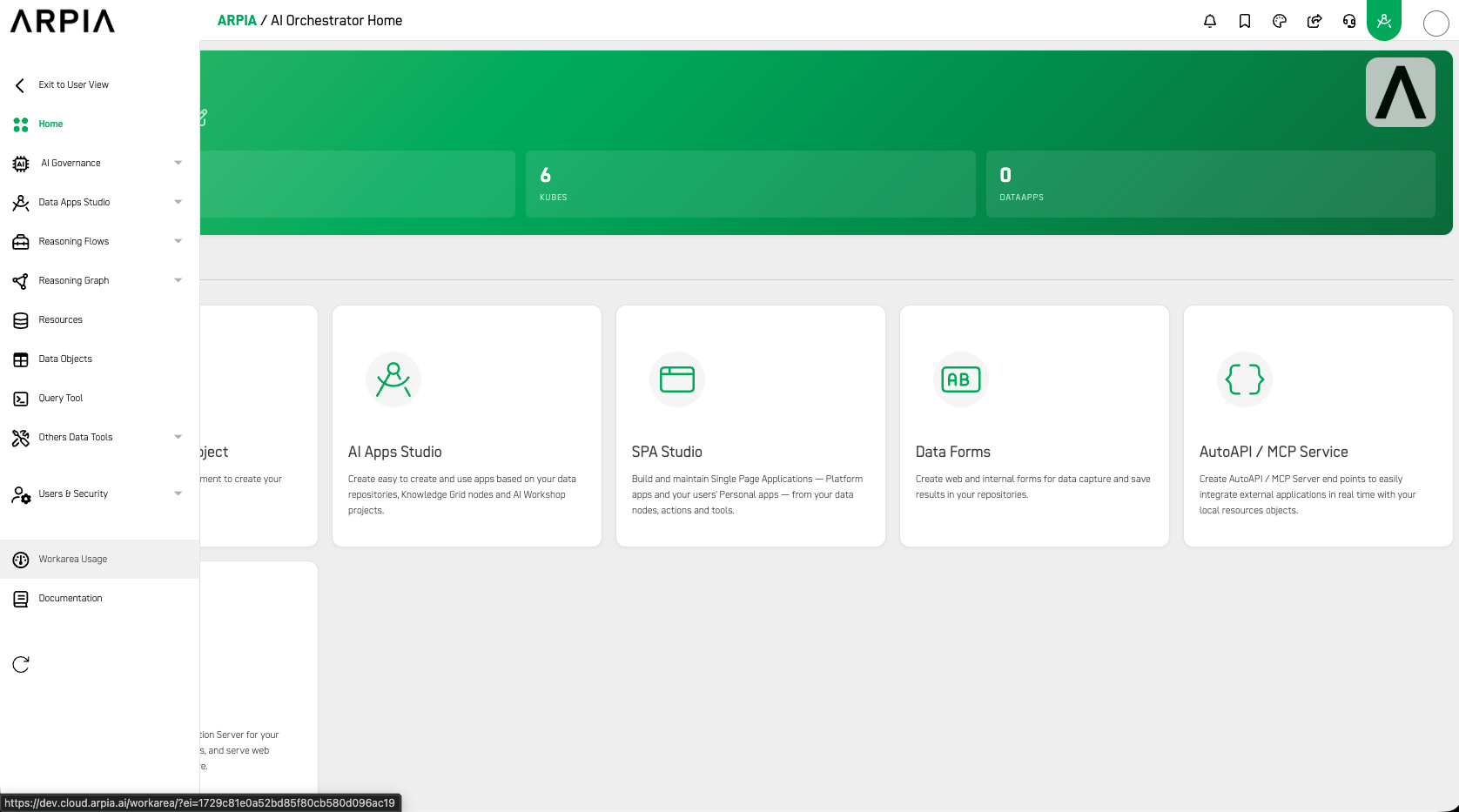Click the Others Data Tools wrench icon
This screenshot has width=1459, height=812.
point(21,438)
